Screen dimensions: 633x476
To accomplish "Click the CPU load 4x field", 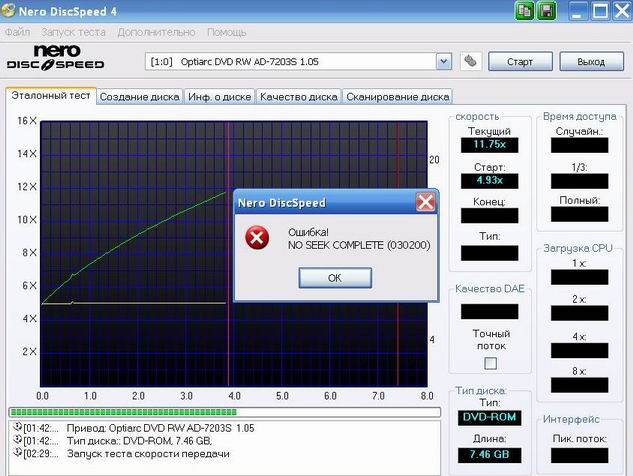I will 579,350.
